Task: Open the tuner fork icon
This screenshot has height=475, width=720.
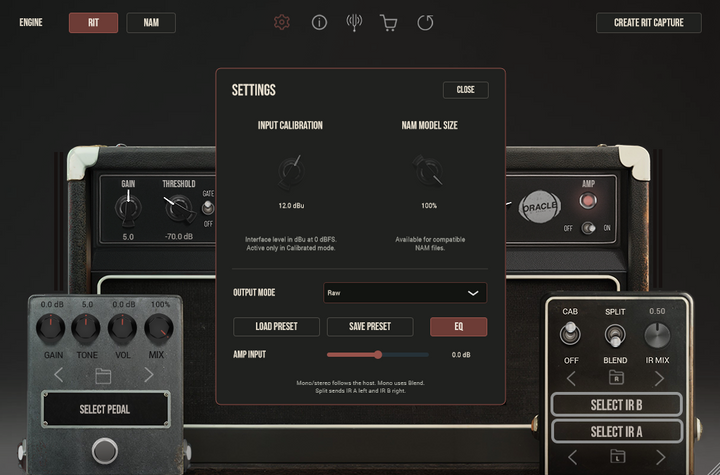Action: click(x=354, y=23)
